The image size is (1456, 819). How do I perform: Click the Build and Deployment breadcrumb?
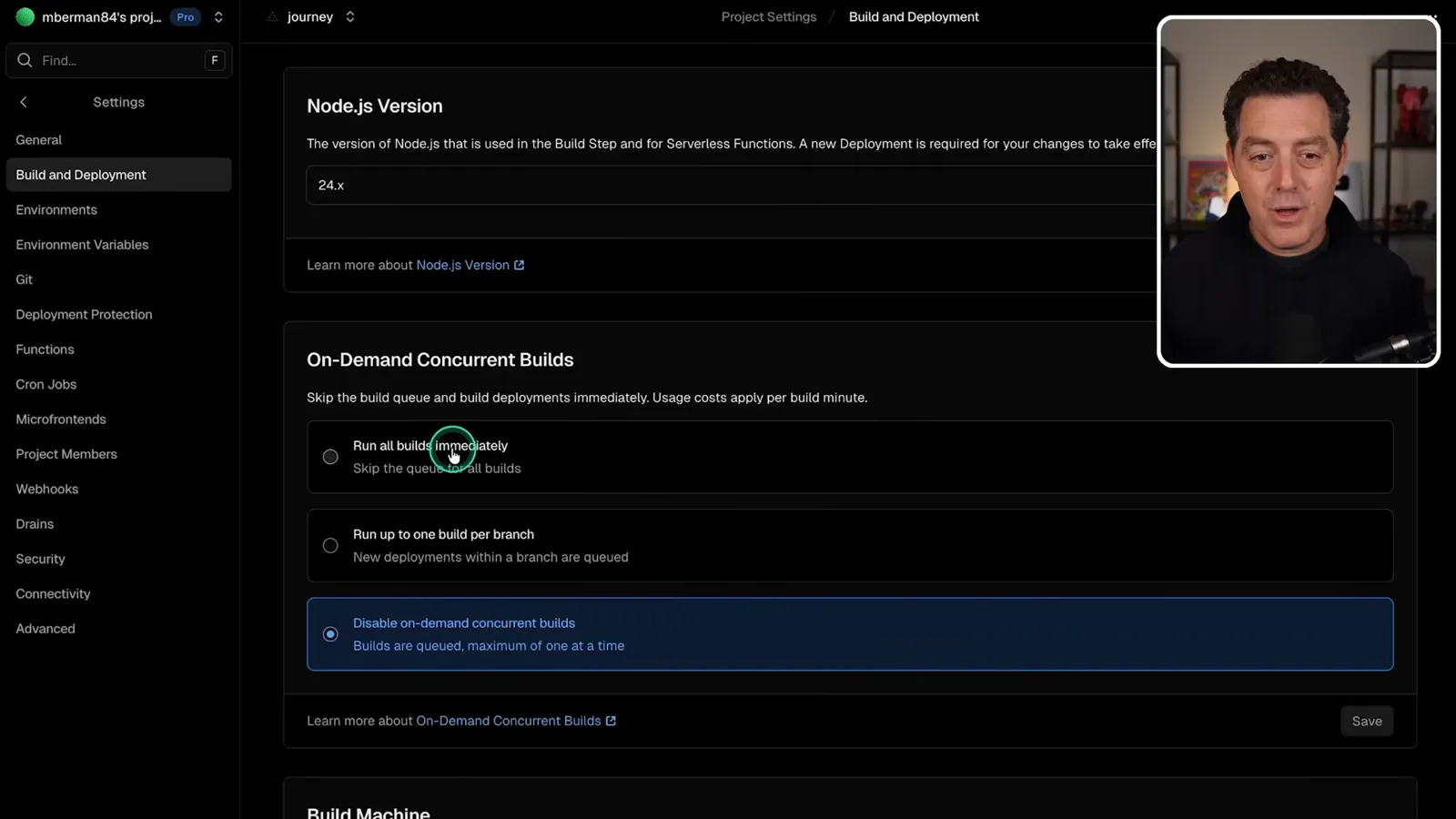click(x=914, y=16)
